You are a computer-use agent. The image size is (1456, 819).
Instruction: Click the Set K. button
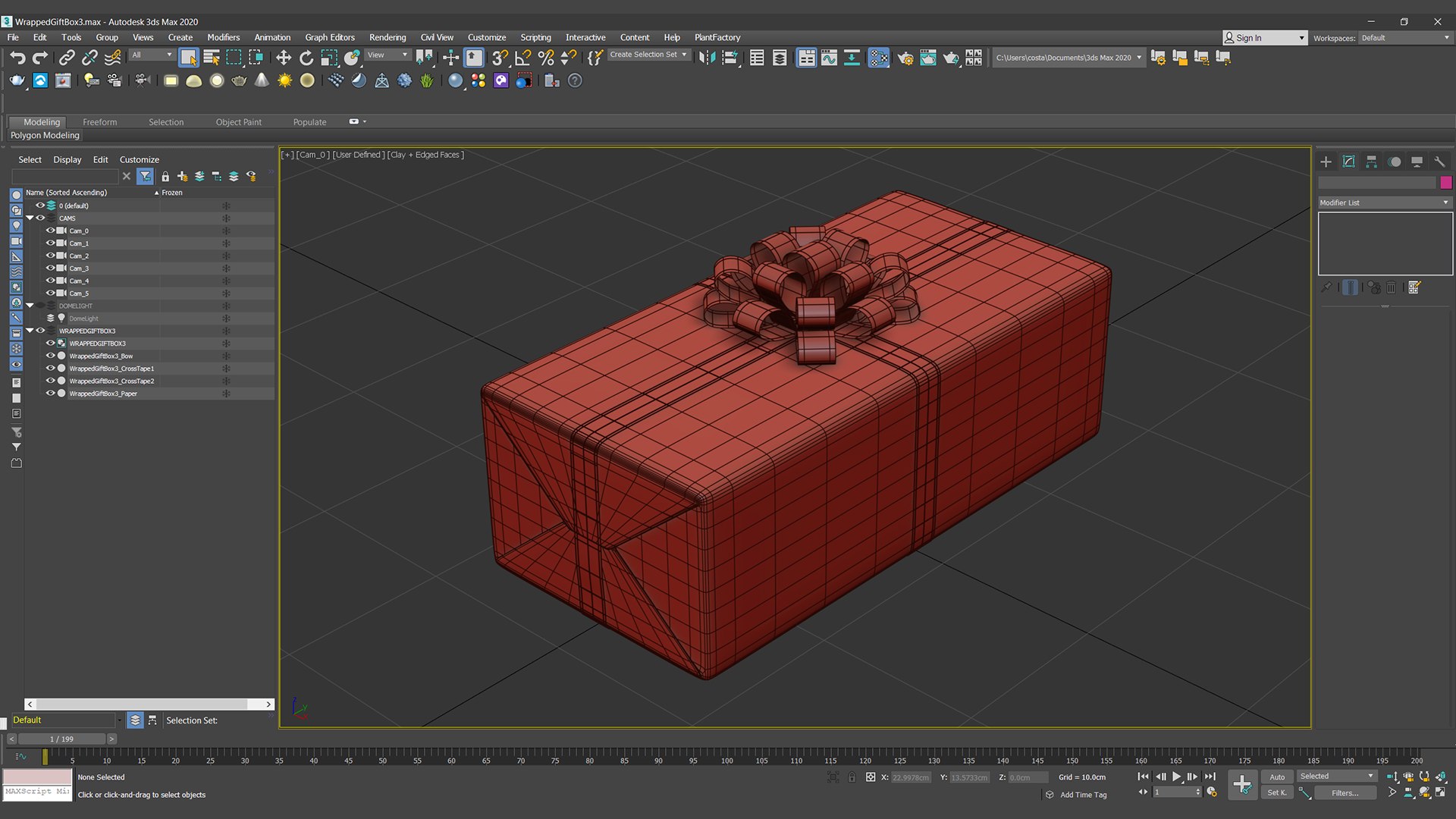(1277, 793)
